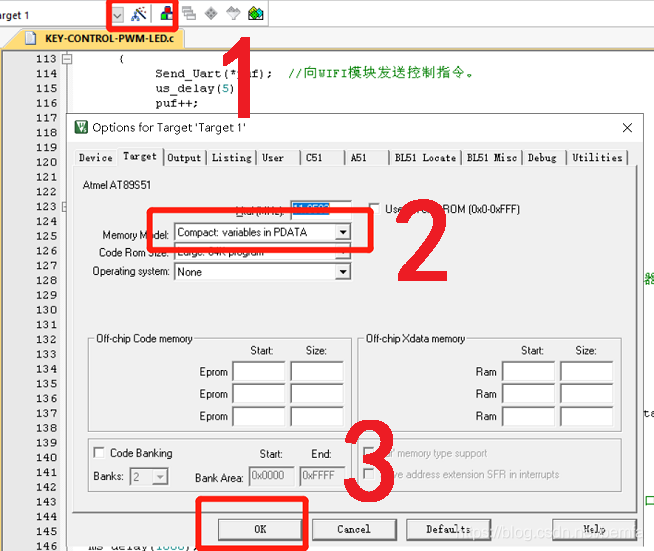Screen dimensions: 654x551
Task: Open the target selection dropdown arrow
Action: point(118,15)
